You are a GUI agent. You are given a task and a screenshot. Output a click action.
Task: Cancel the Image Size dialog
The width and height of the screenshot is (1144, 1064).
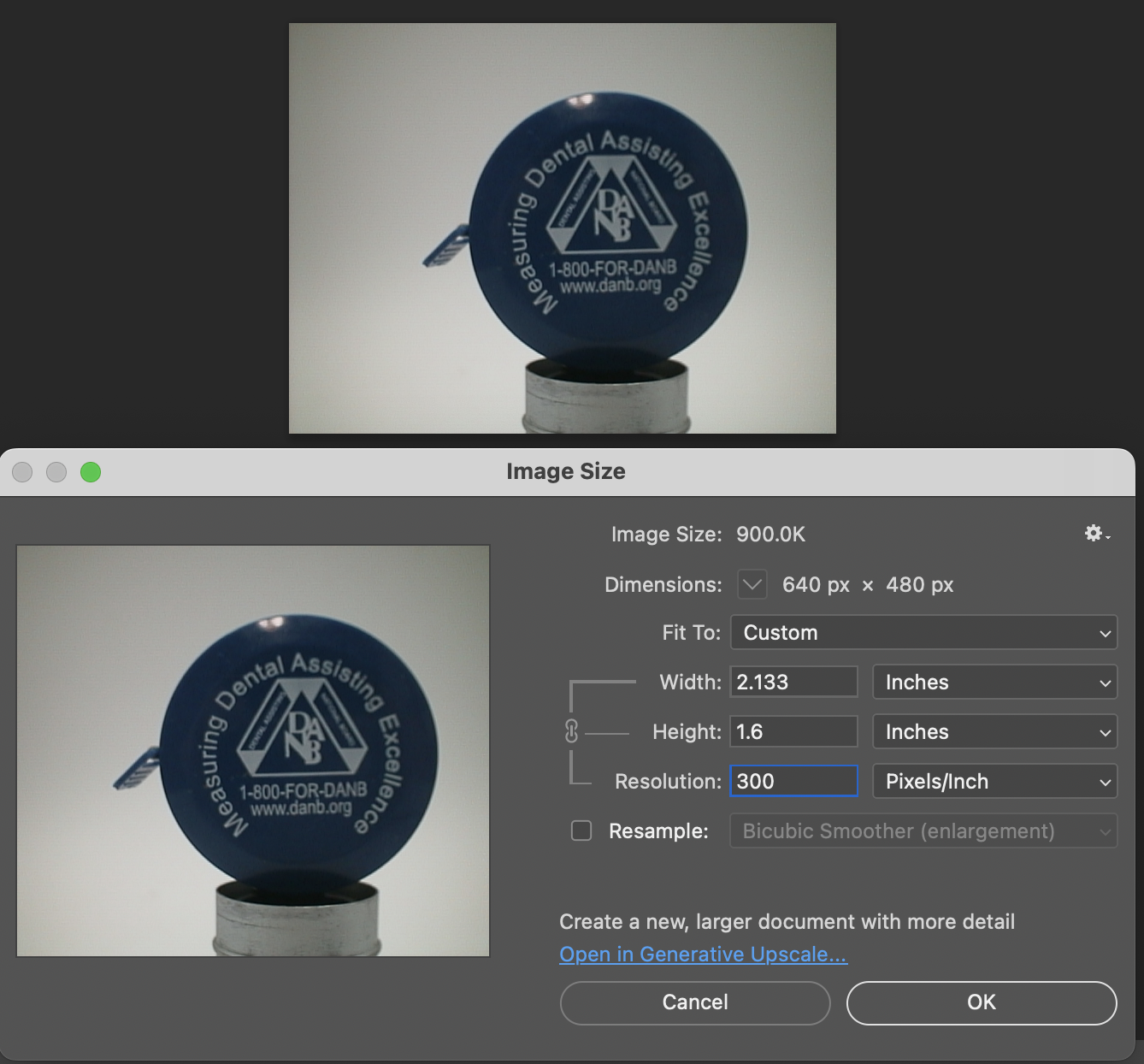[694, 1002]
